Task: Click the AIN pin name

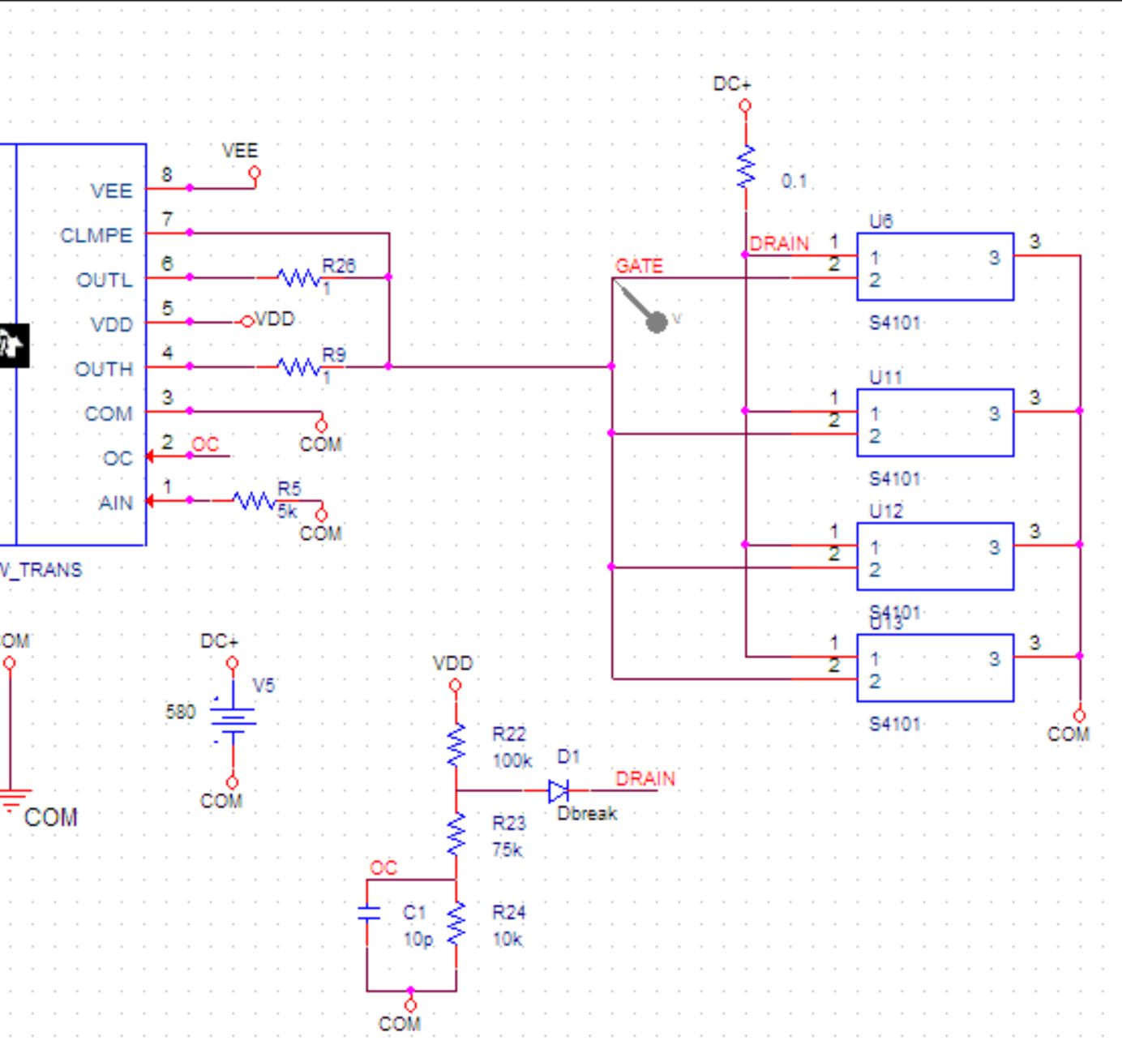Action: pyautogui.click(x=116, y=503)
